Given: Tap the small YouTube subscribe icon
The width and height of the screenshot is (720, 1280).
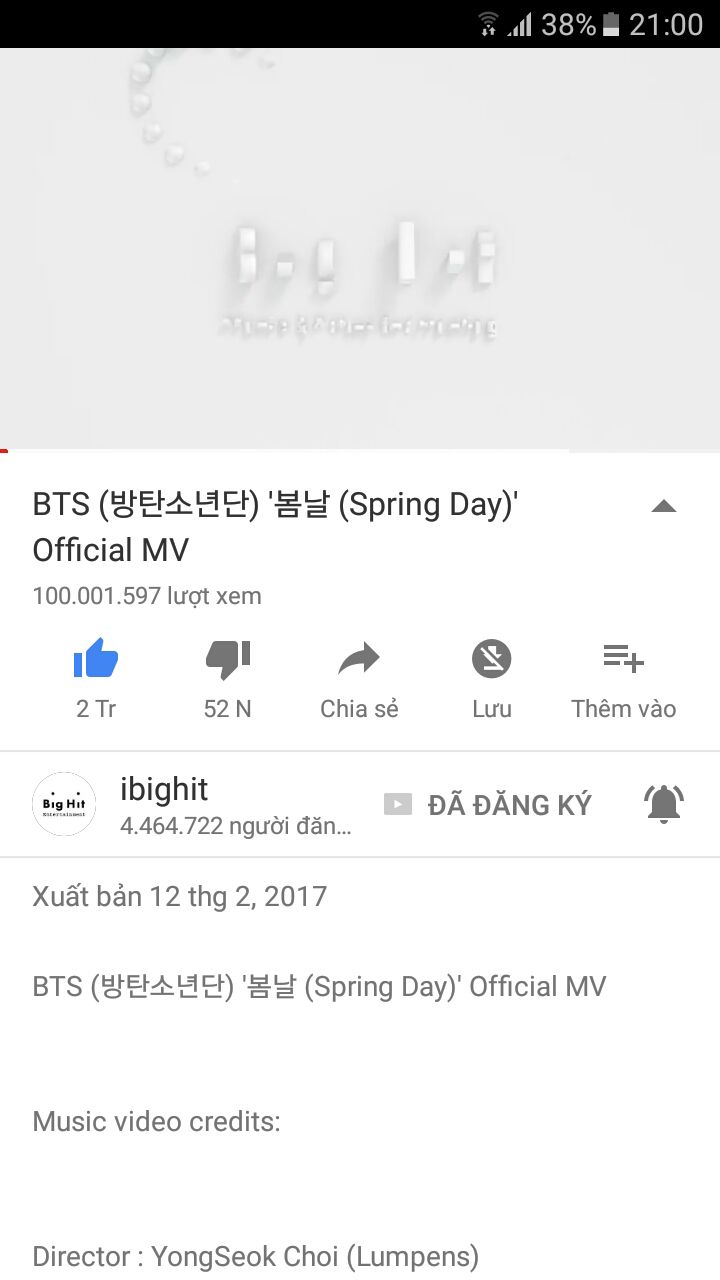Looking at the screenshot, I should (x=398, y=804).
